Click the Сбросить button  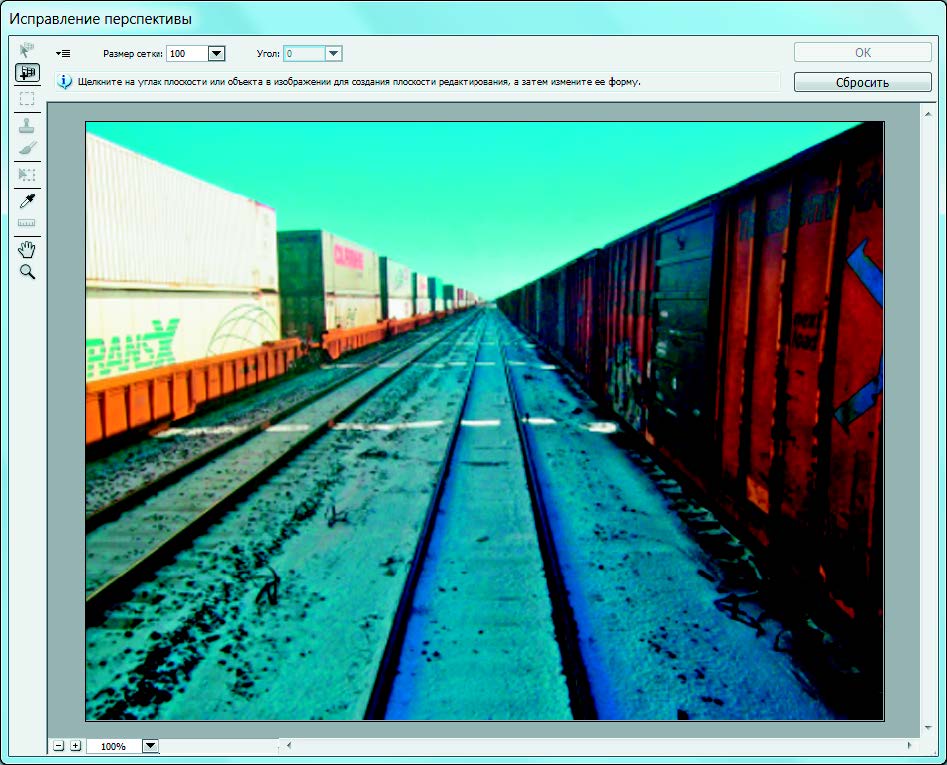tap(862, 83)
